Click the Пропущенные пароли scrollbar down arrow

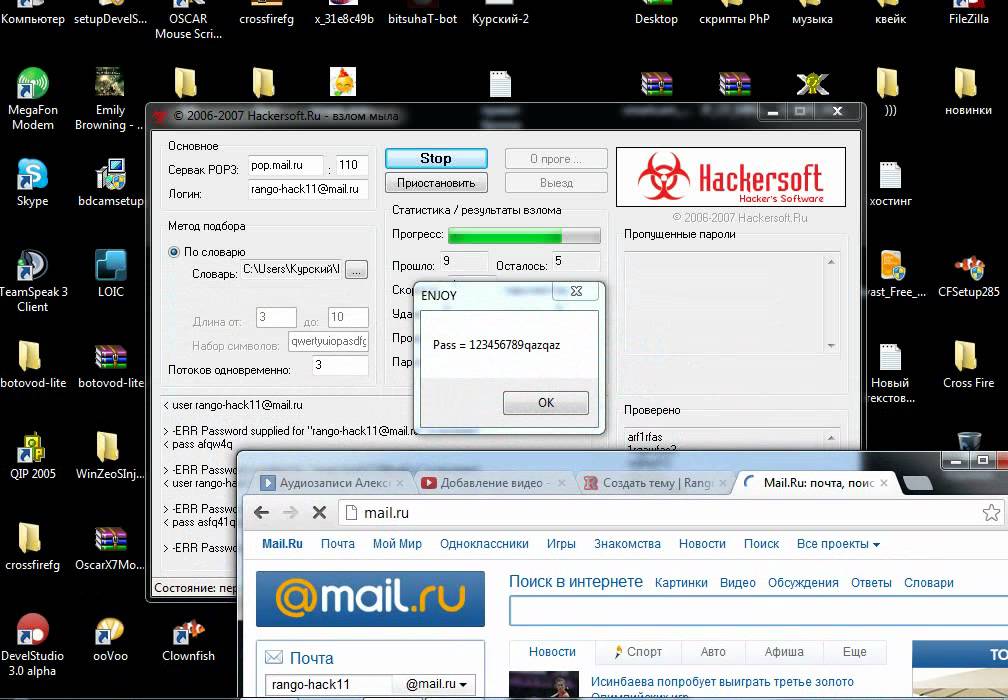click(x=831, y=345)
